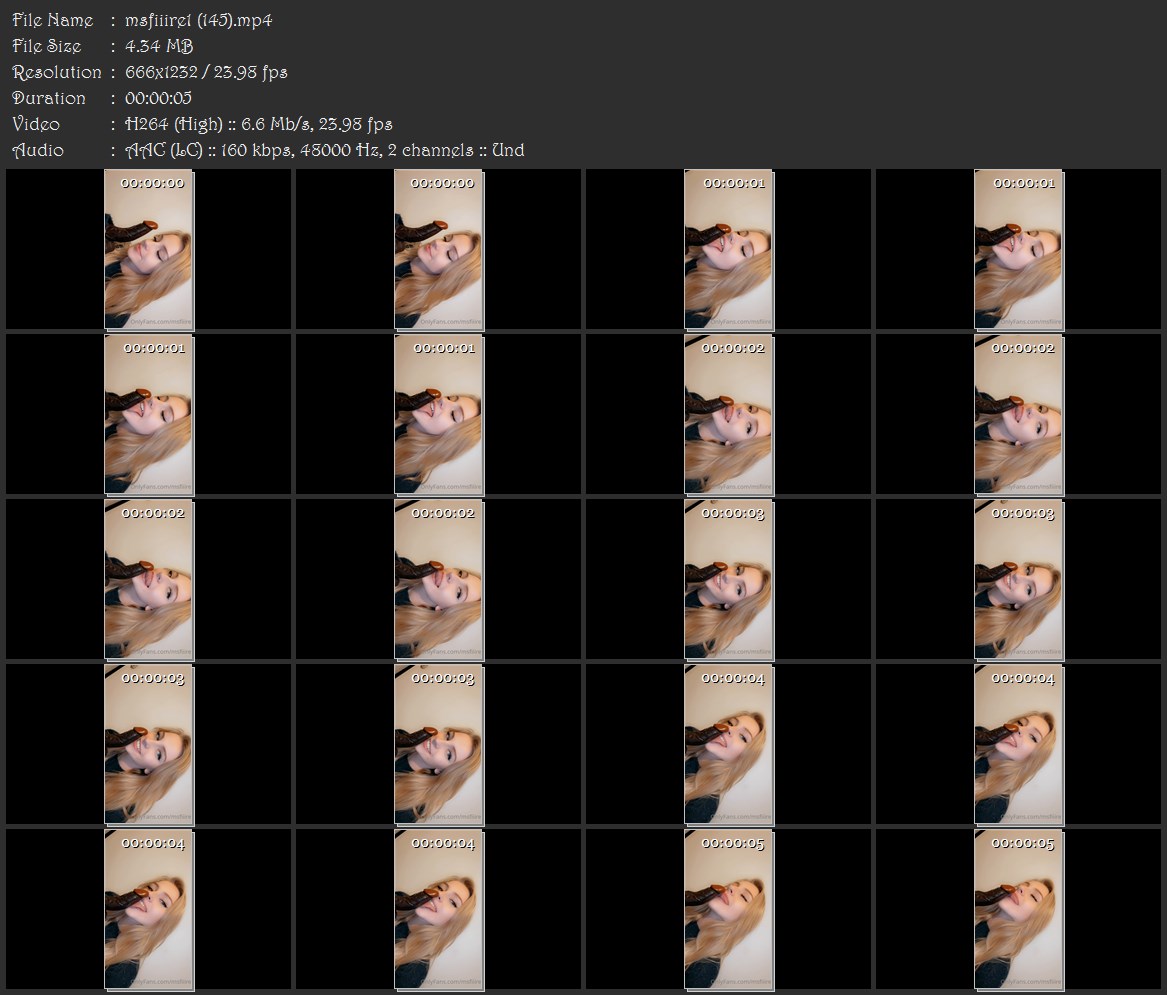
Task: Select the video codec line "H264 (High)"
Action: [x=174, y=124]
